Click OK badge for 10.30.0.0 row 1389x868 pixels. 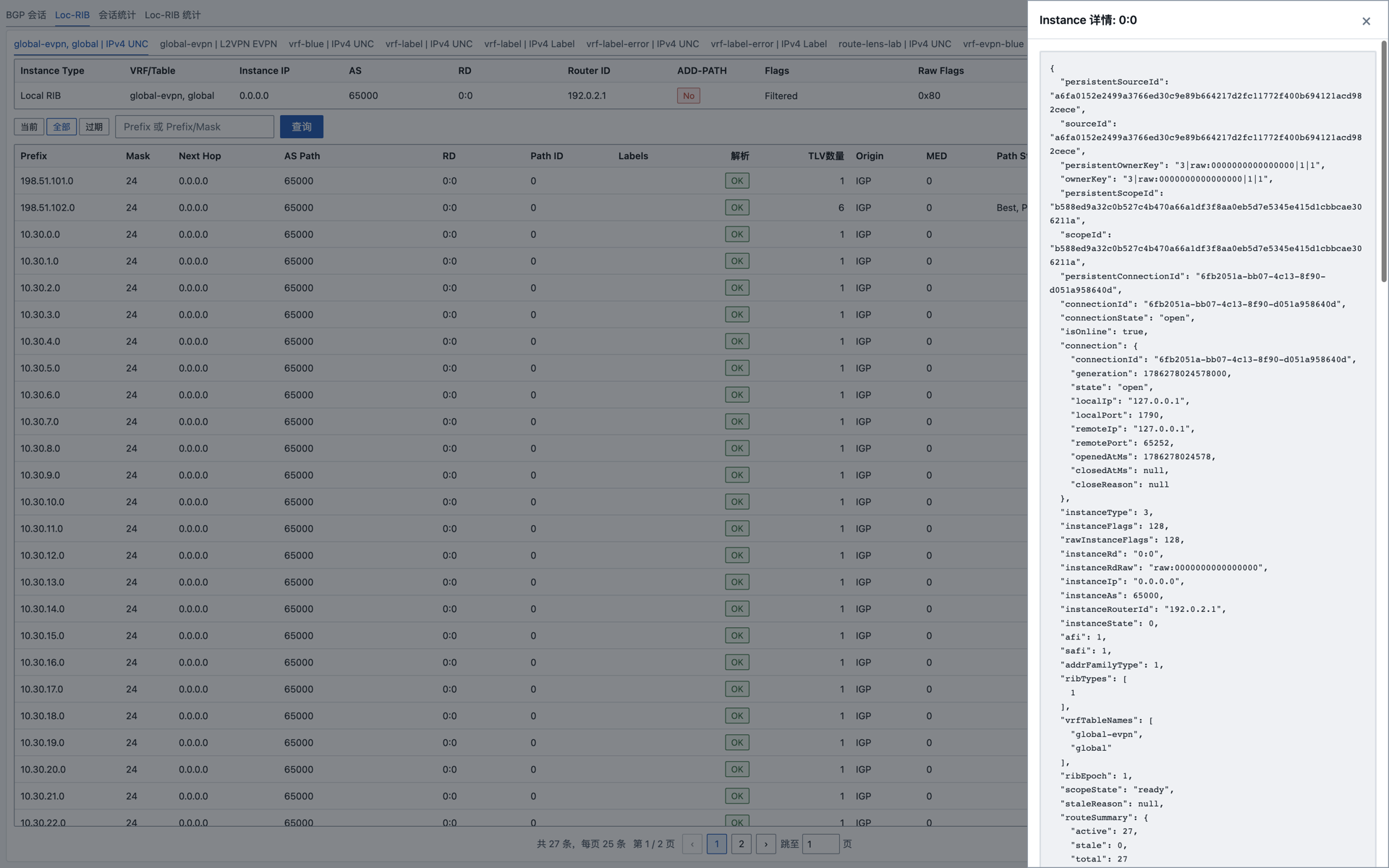(x=737, y=234)
